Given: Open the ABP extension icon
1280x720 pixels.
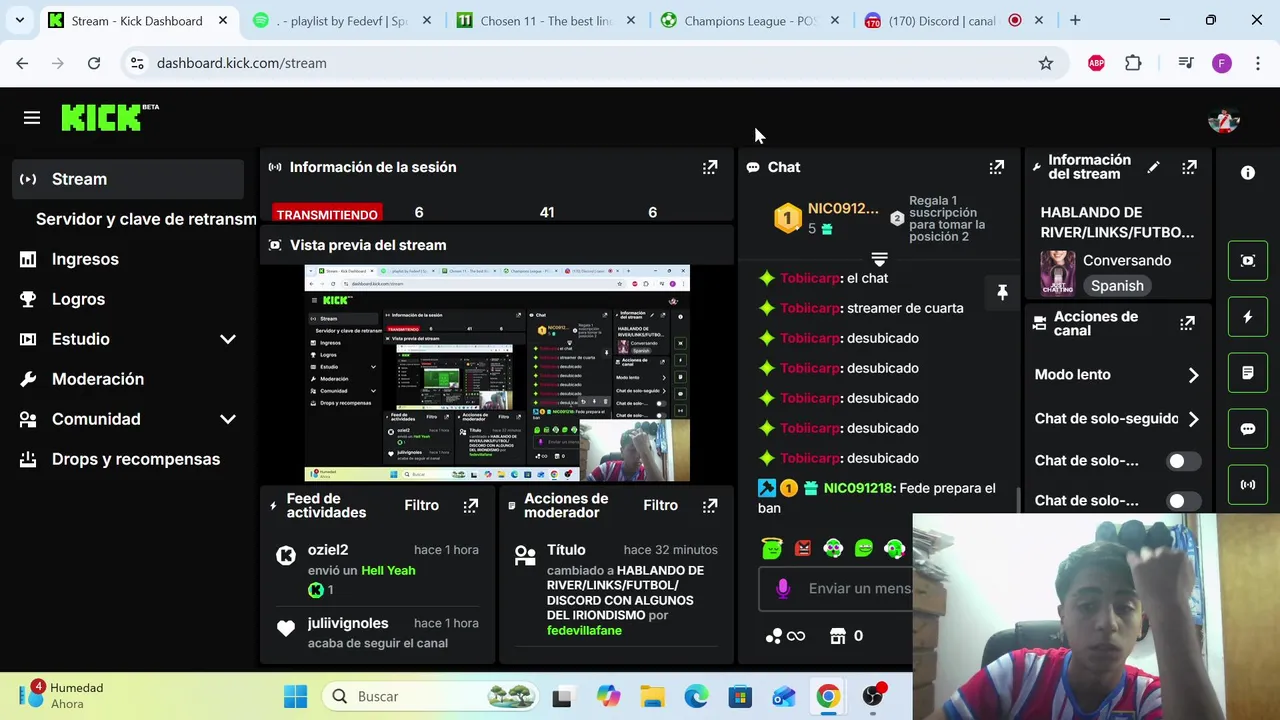Looking at the screenshot, I should coord(1096,63).
